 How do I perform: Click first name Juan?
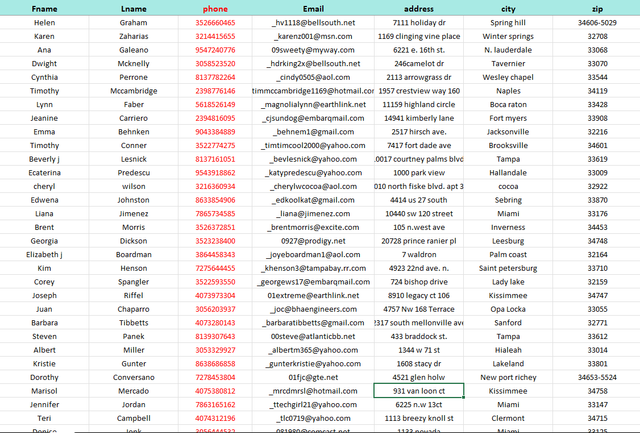pyautogui.click(x=44, y=309)
